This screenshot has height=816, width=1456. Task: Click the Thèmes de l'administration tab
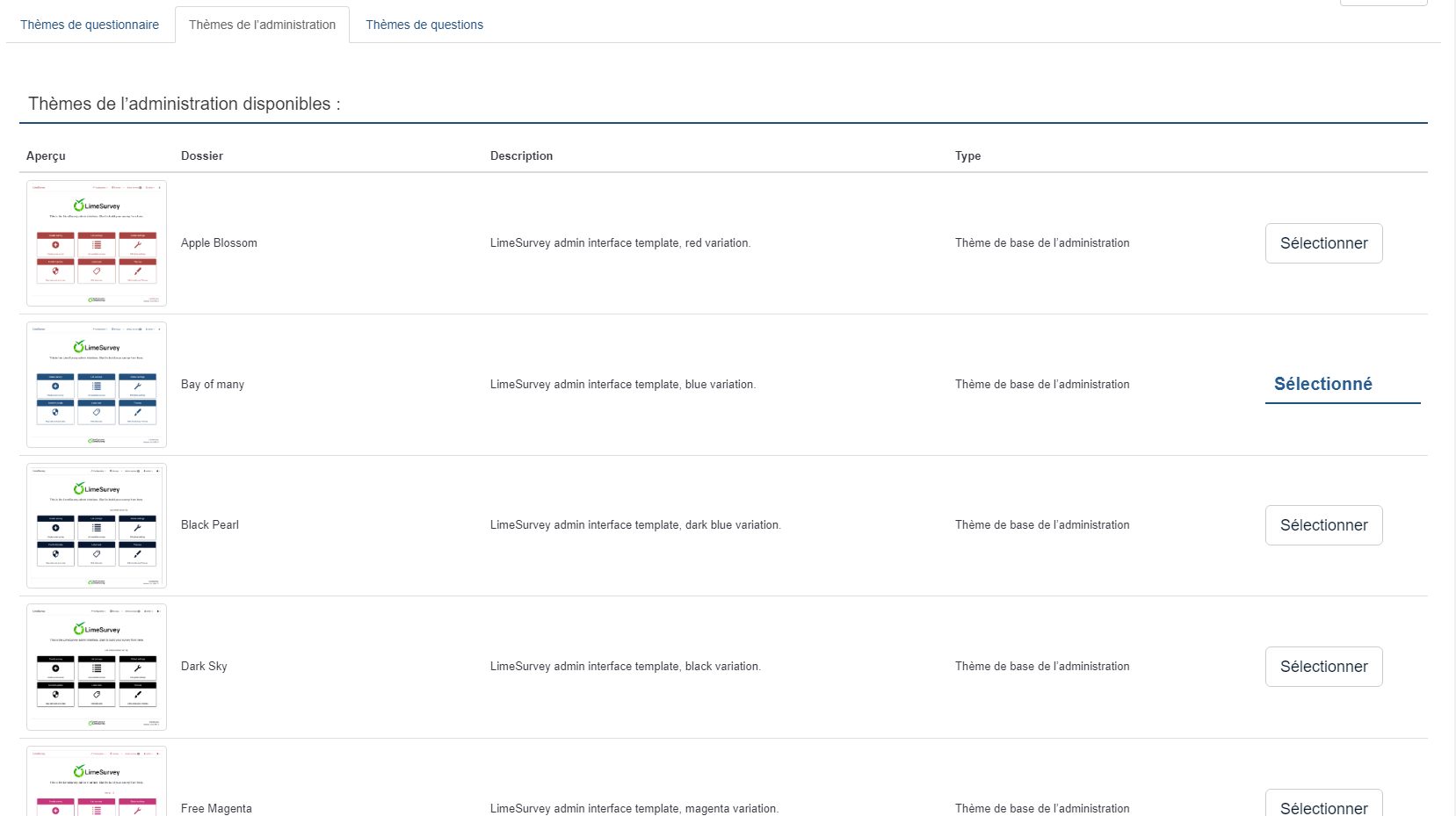262,25
